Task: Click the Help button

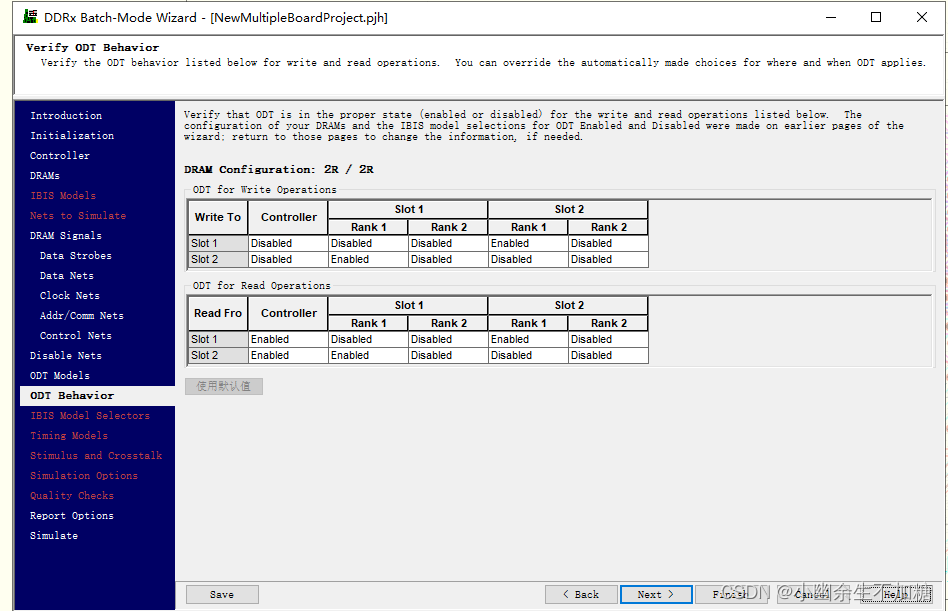Action: 896,594
